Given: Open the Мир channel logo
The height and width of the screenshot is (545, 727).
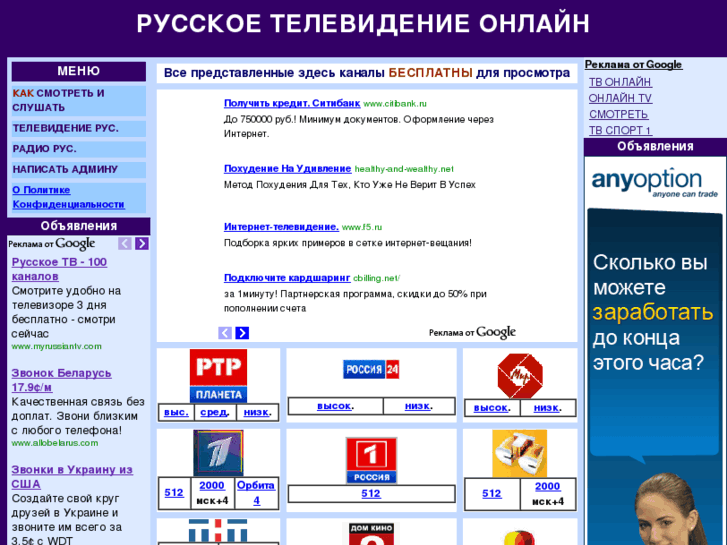Looking at the screenshot, I should 520,376.
